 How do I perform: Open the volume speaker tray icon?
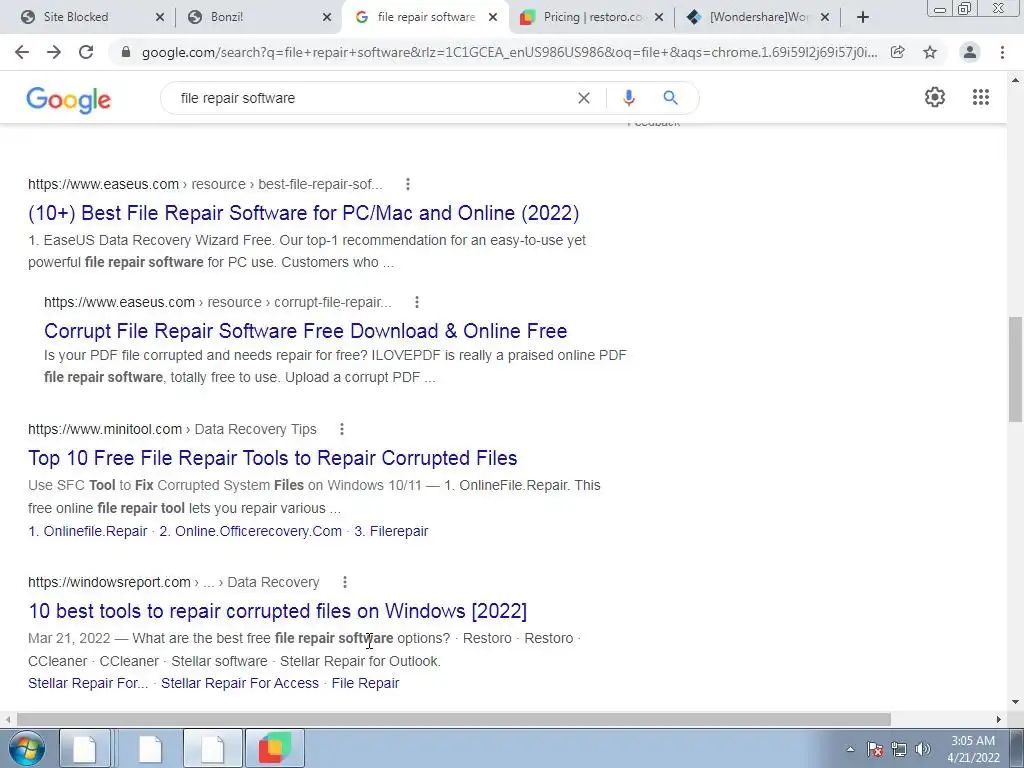923,749
